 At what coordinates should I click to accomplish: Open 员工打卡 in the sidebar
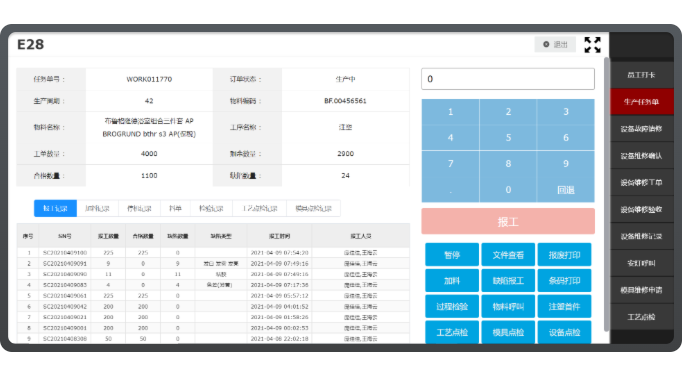pos(642,75)
